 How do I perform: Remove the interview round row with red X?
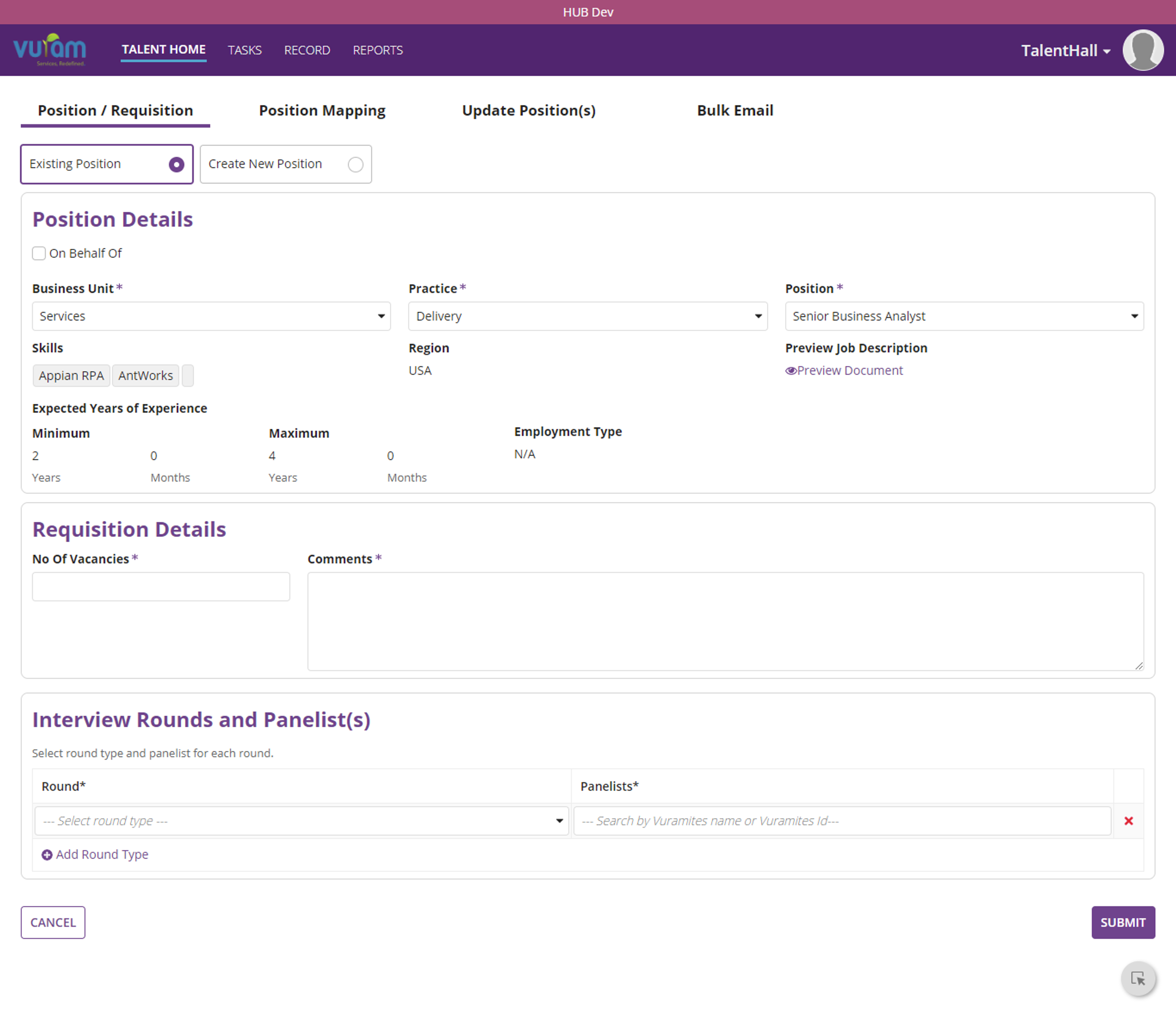pyautogui.click(x=1128, y=821)
